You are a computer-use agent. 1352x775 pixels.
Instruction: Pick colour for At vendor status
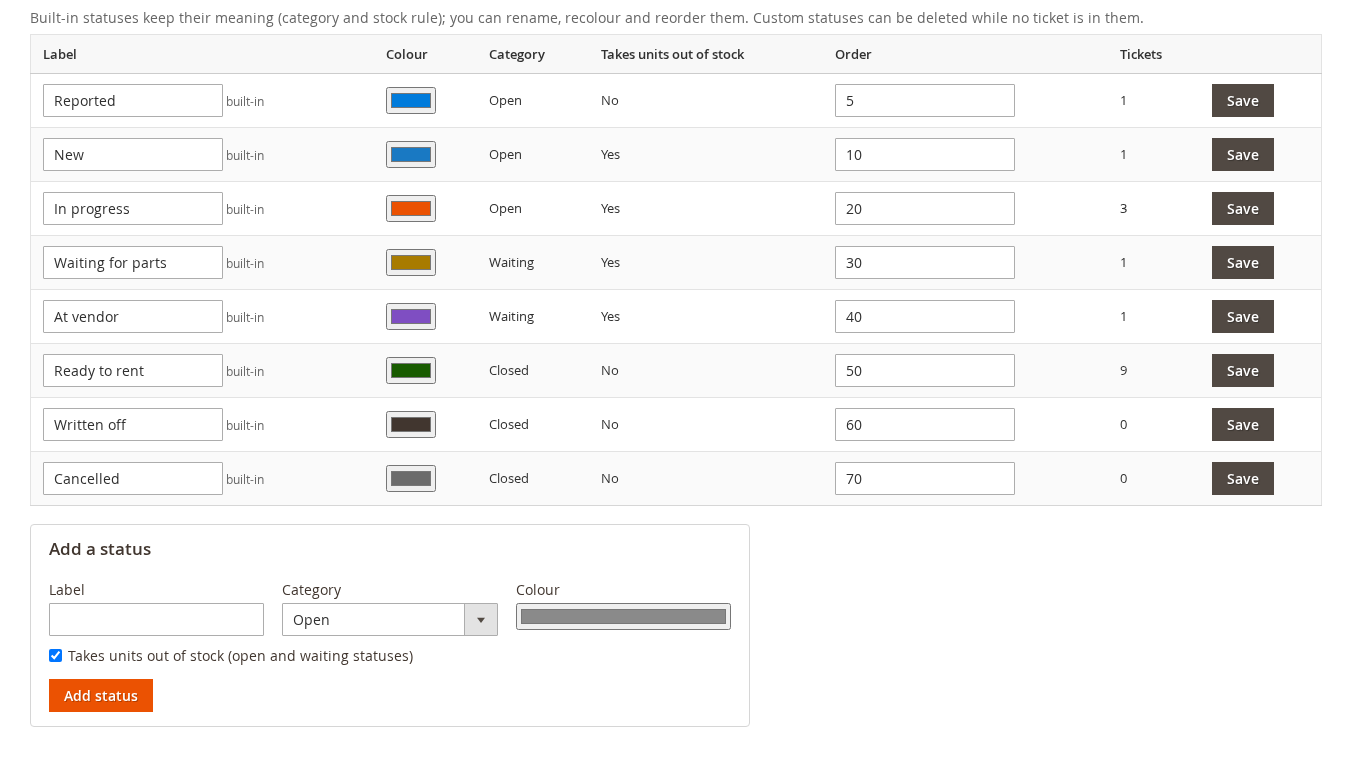(411, 317)
